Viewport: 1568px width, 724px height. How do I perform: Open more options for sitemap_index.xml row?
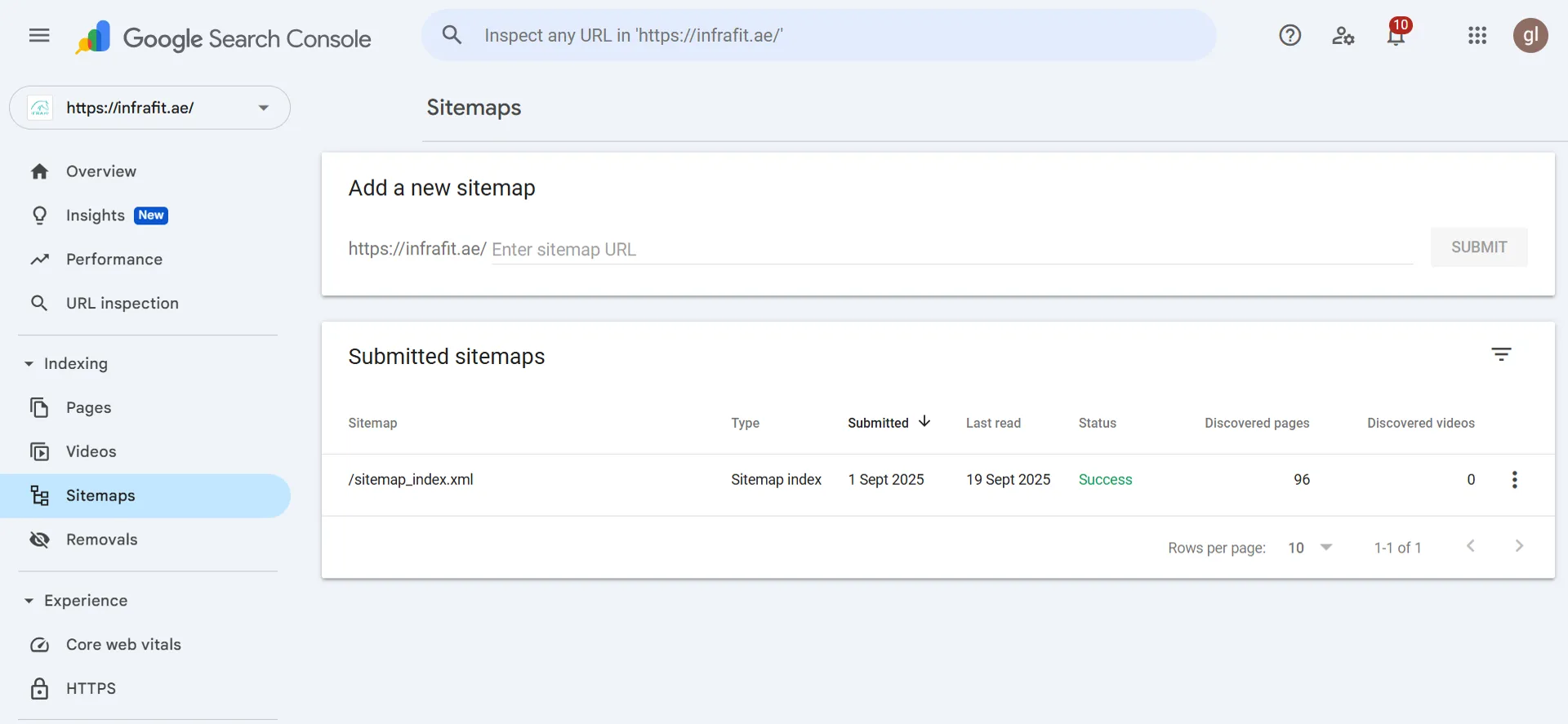[1514, 480]
